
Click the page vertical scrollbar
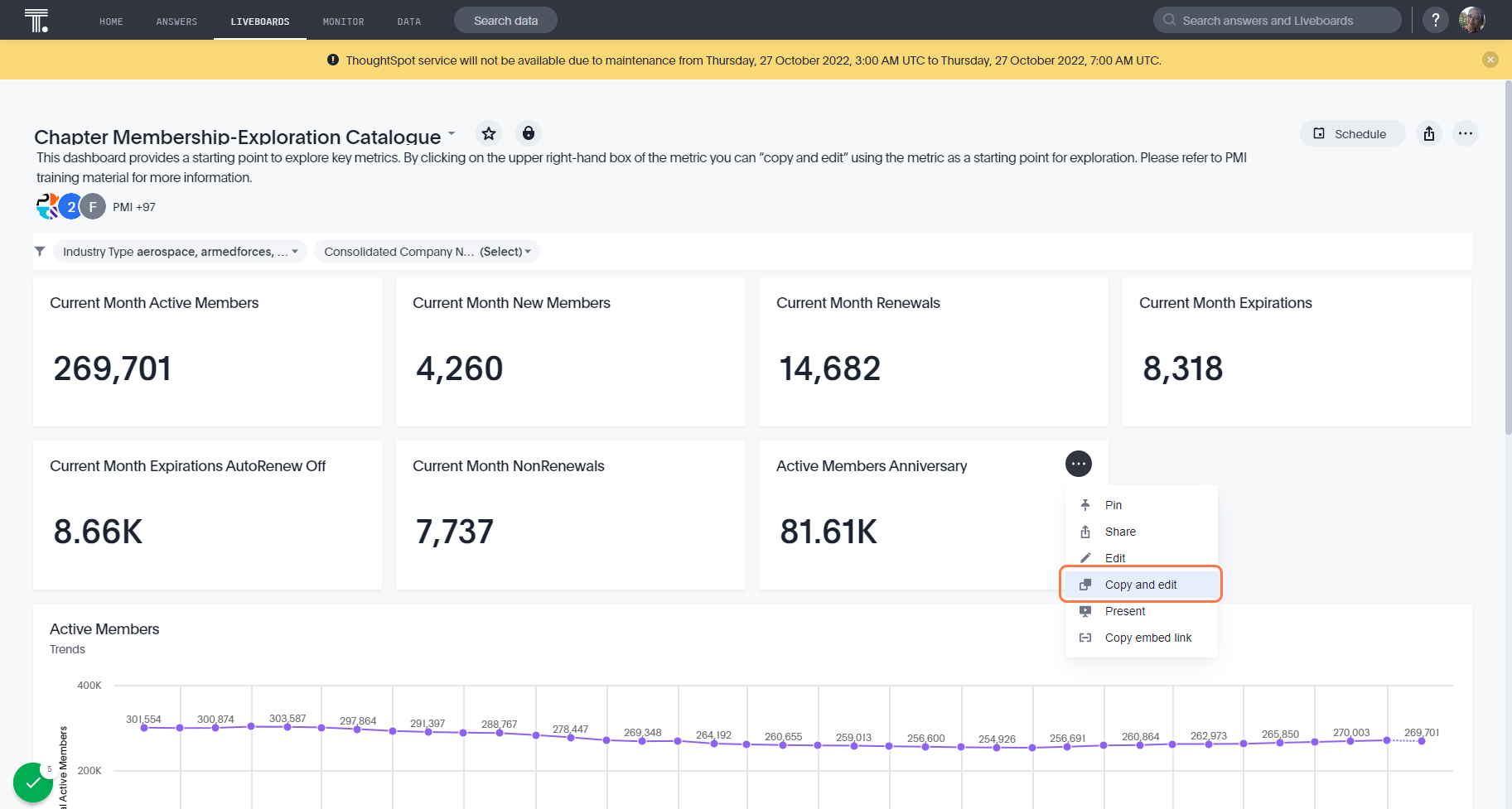point(1507,257)
